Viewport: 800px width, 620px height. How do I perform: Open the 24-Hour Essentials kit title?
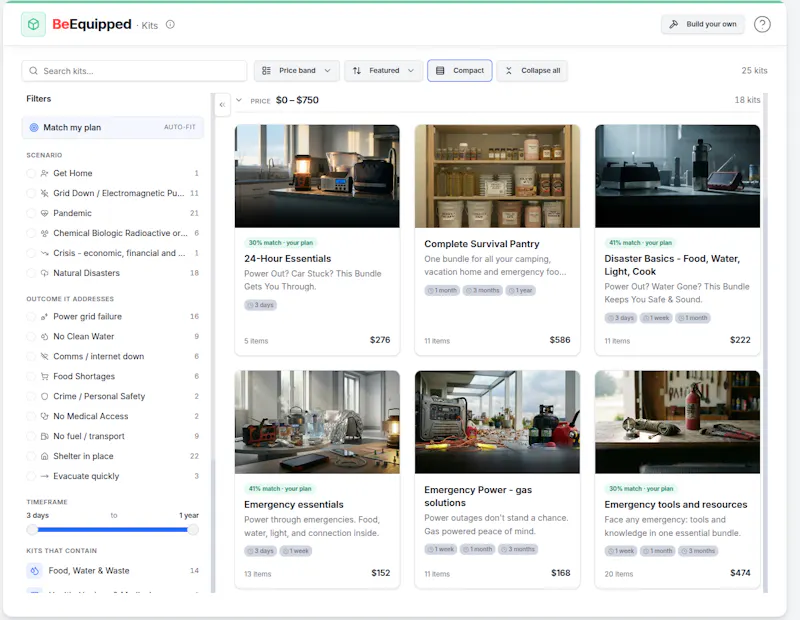(x=287, y=259)
